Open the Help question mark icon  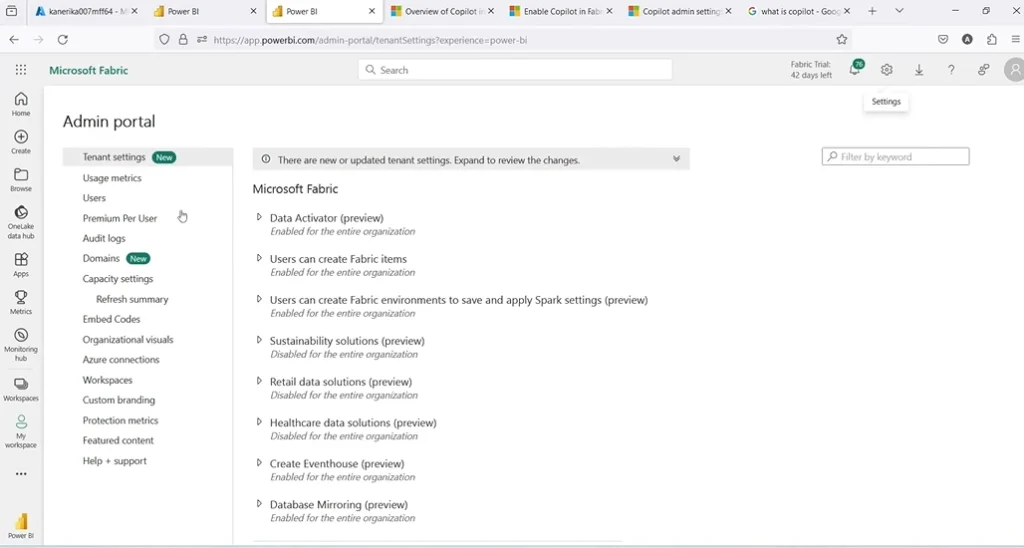(952, 70)
